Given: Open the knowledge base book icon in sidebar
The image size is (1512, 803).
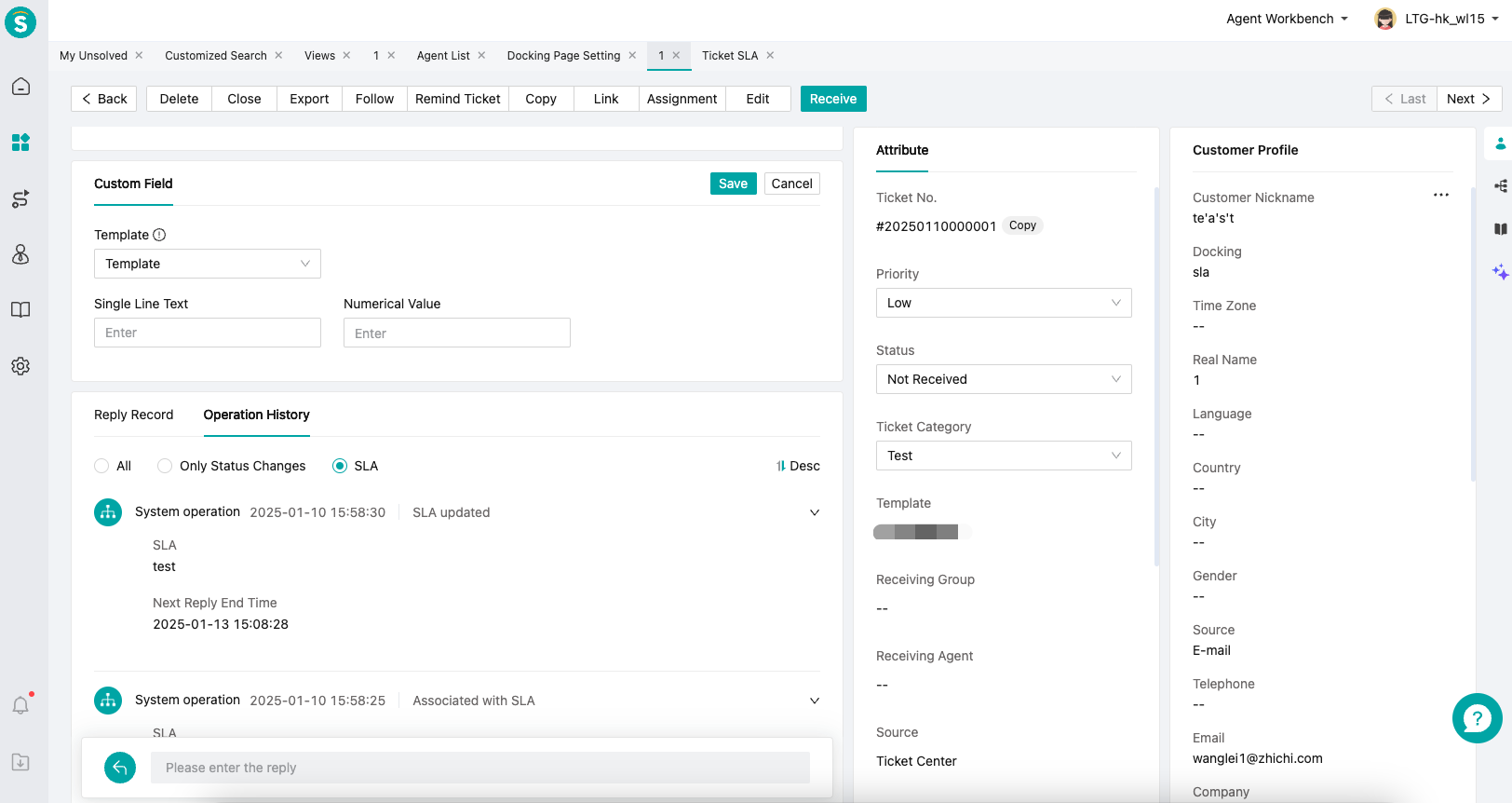Looking at the screenshot, I should pos(20,310).
